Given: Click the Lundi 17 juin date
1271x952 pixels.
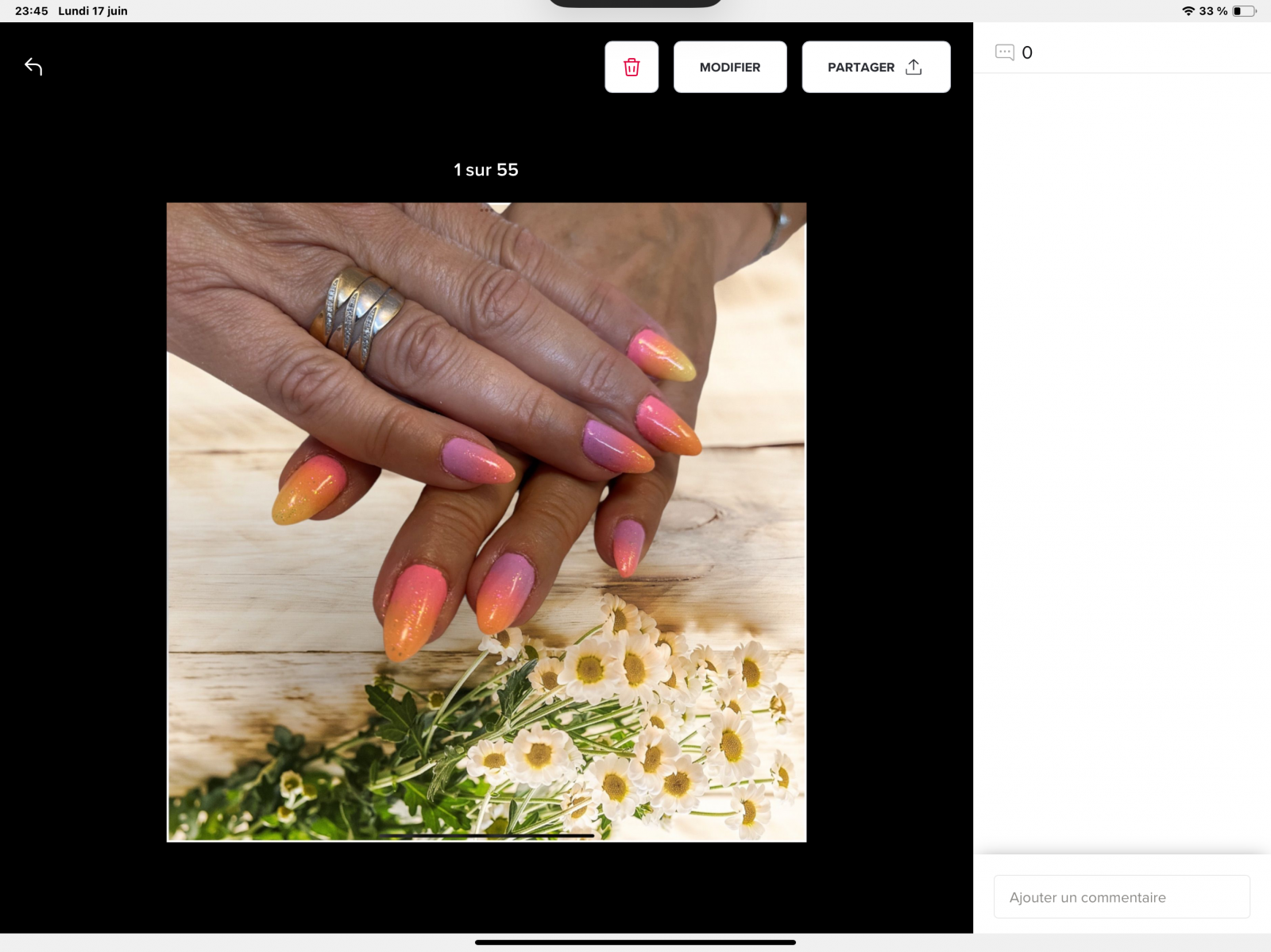Looking at the screenshot, I should coord(93,11).
